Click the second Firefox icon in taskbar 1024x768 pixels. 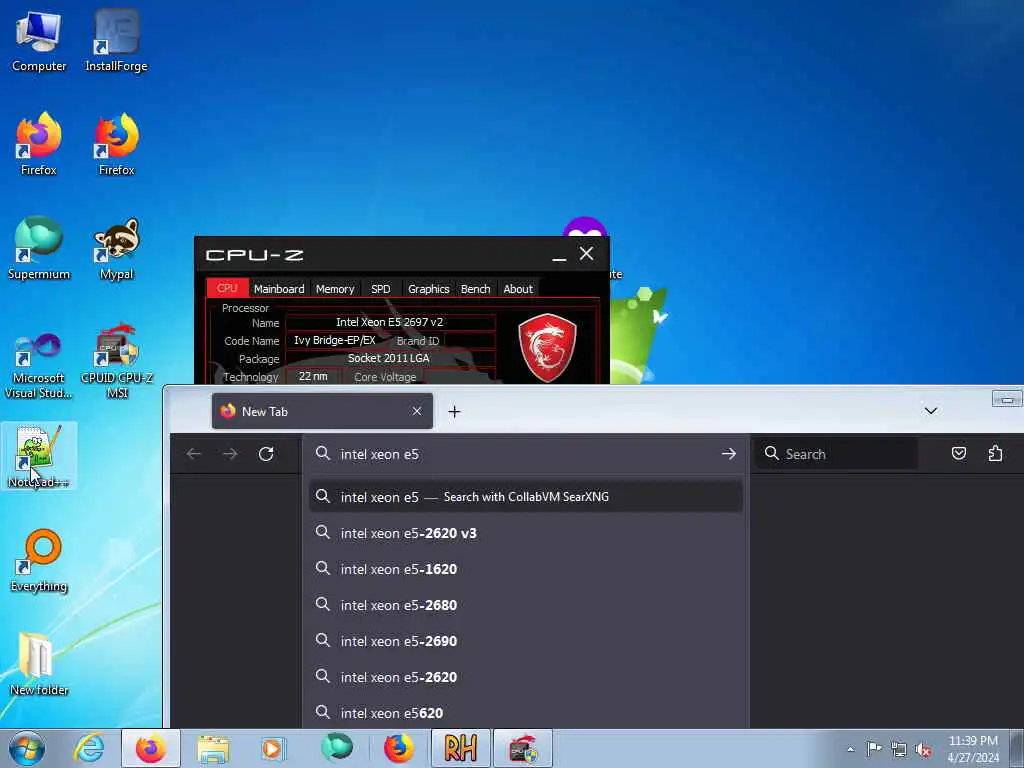pyautogui.click(x=398, y=748)
